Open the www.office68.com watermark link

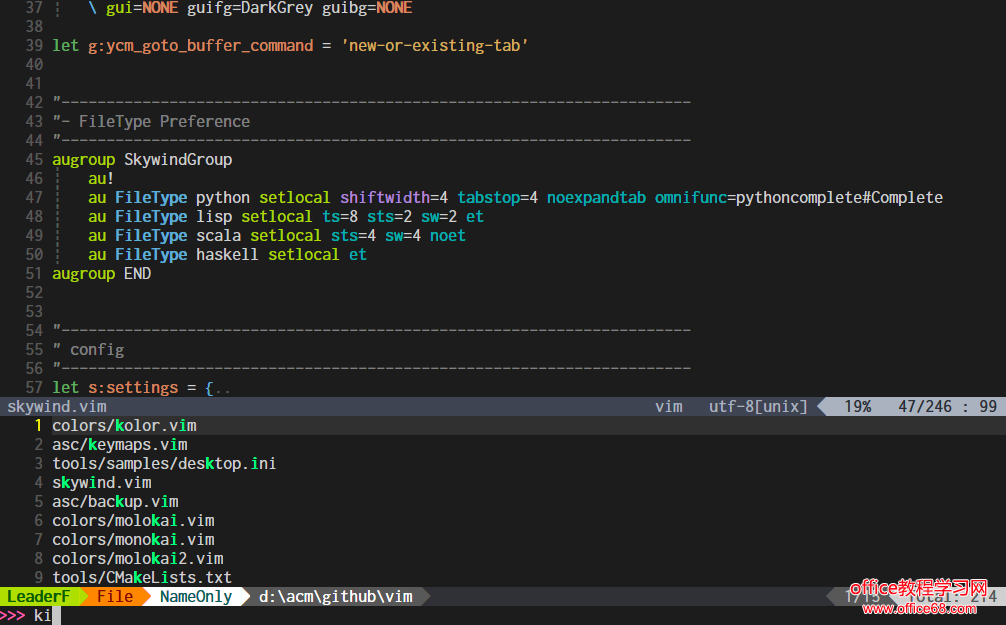pos(921,608)
